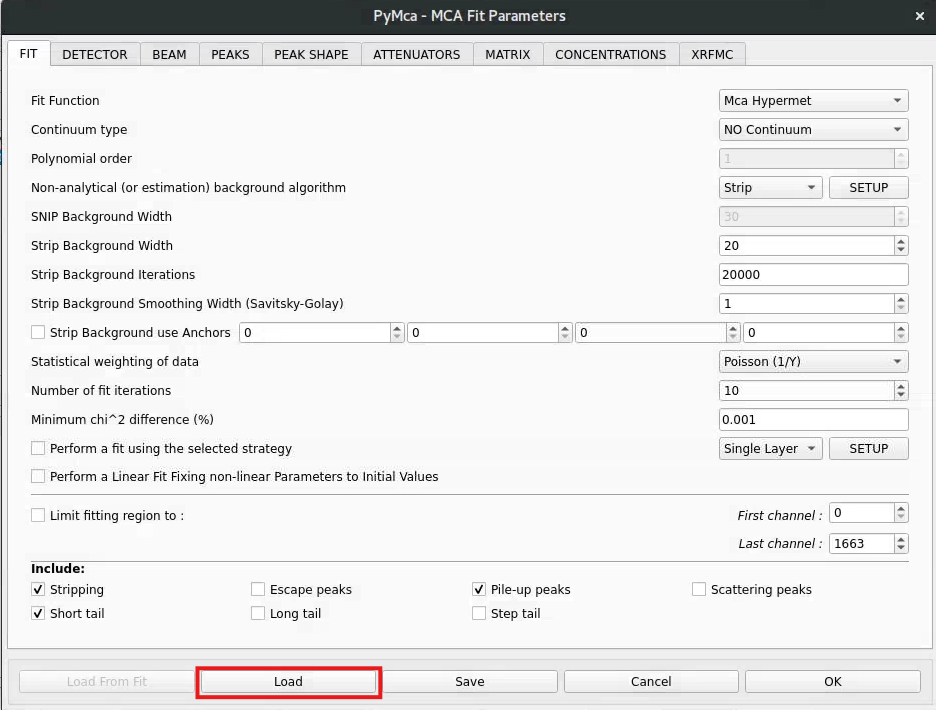Click the First channel field
Screen dimensions: 936x710
pyautogui.click(x=862, y=513)
